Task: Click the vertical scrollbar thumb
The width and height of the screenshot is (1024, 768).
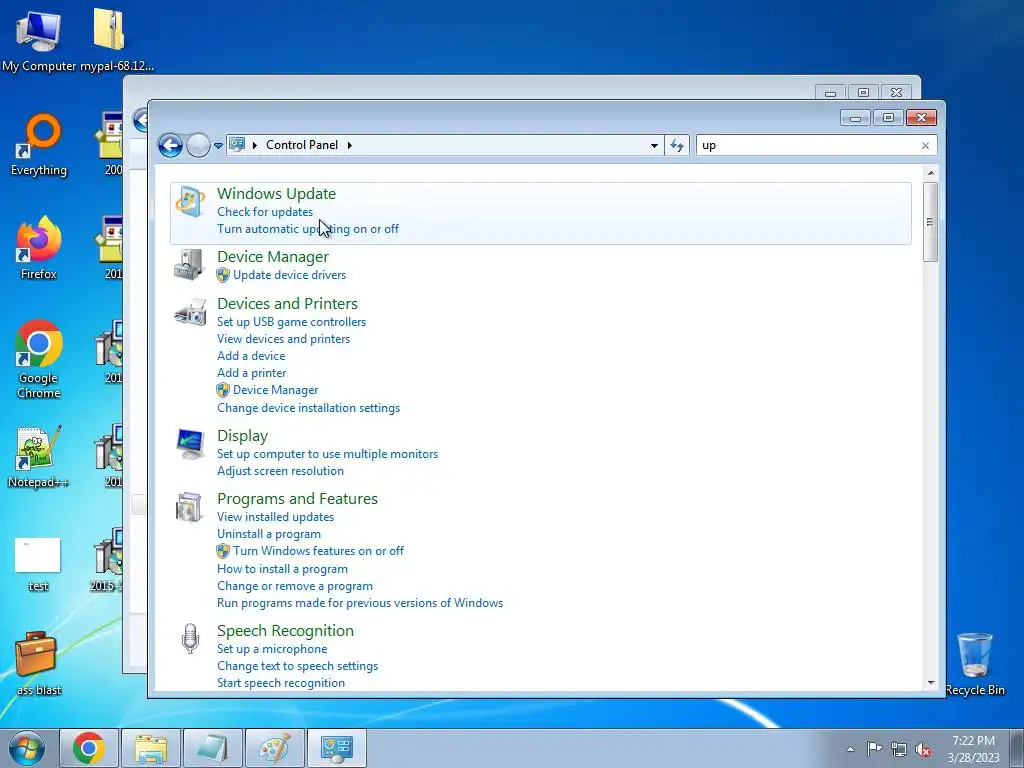Action: point(931,222)
